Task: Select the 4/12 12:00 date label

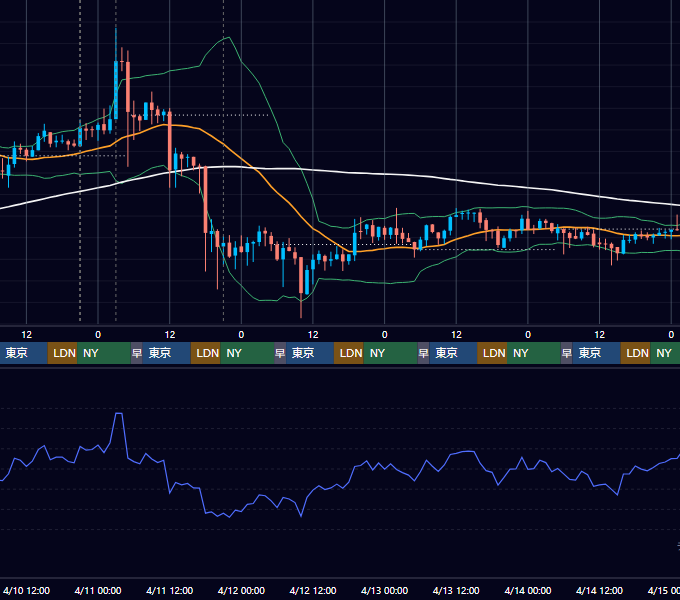Action: [x=313, y=590]
